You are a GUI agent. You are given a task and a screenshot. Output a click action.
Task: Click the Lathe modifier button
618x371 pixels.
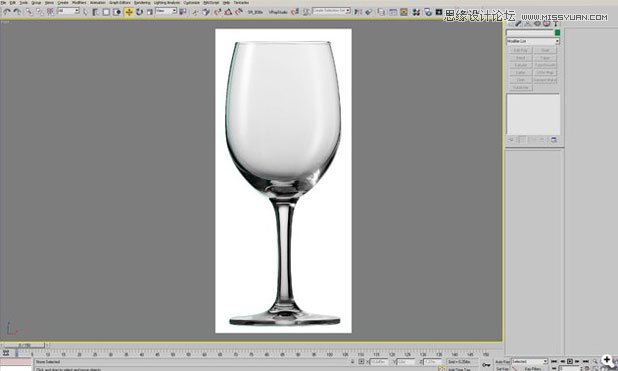click(521, 73)
